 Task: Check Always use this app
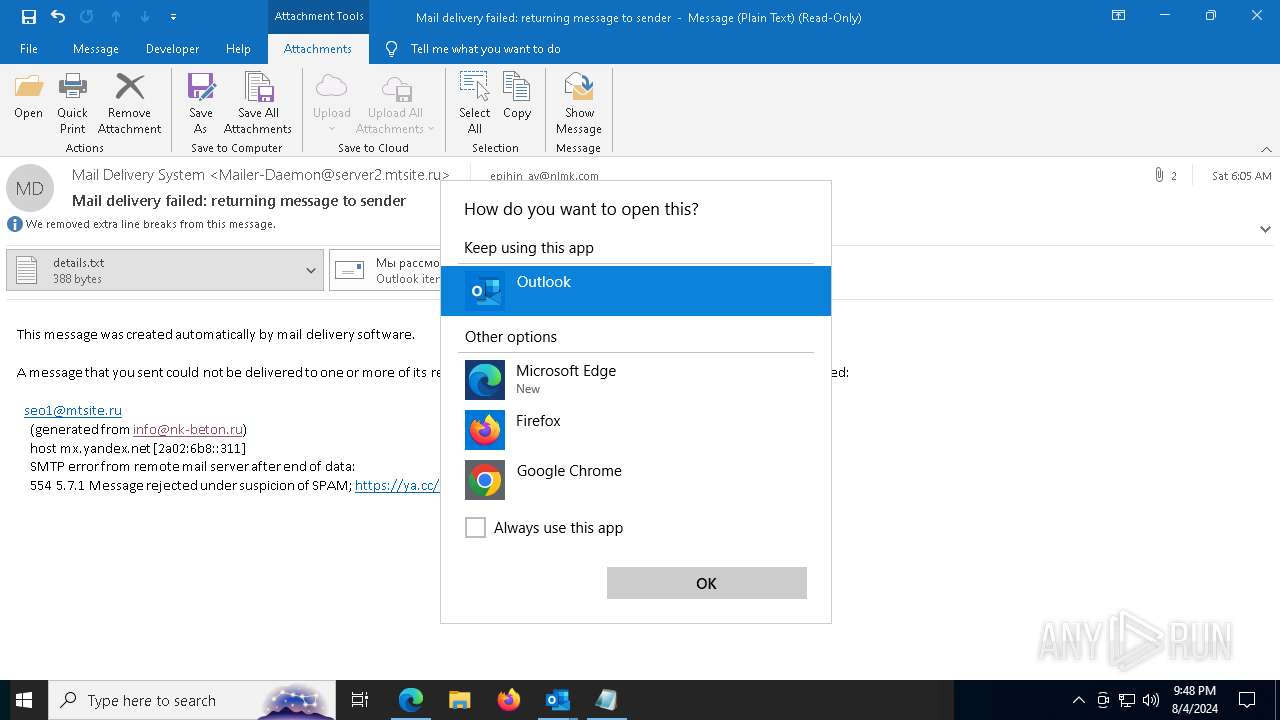476,528
